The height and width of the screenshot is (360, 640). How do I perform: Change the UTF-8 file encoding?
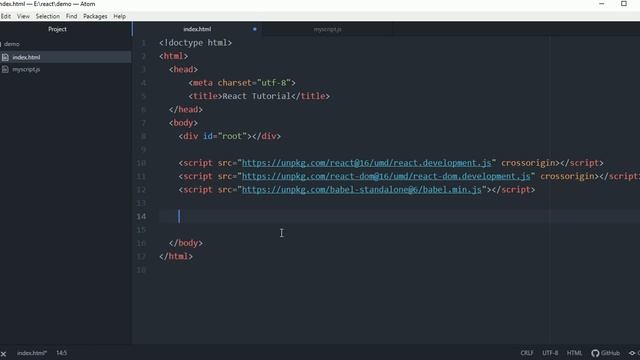pyautogui.click(x=550, y=353)
